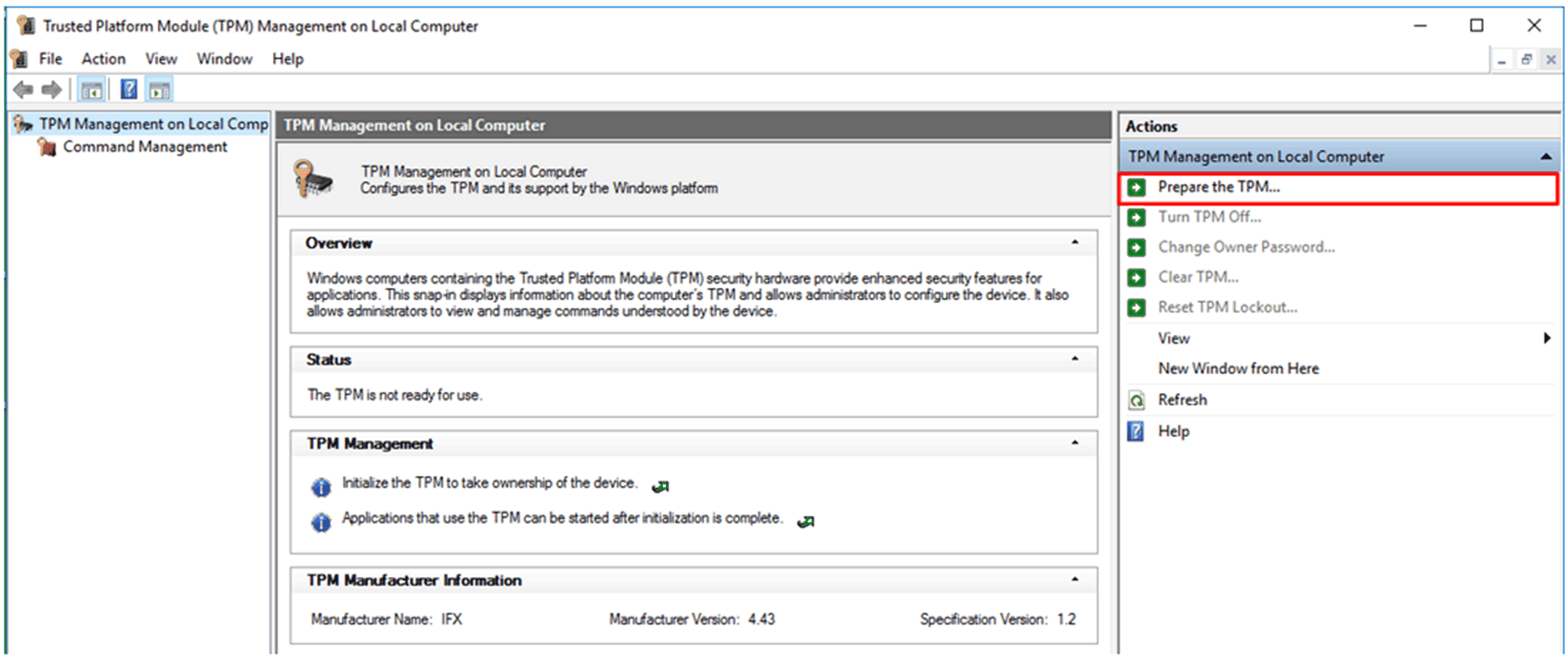Click green arrow beside Initialize the TPM
Viewport: 1568px width, 657px height.
pyautogui.click(x=660, y=487)
